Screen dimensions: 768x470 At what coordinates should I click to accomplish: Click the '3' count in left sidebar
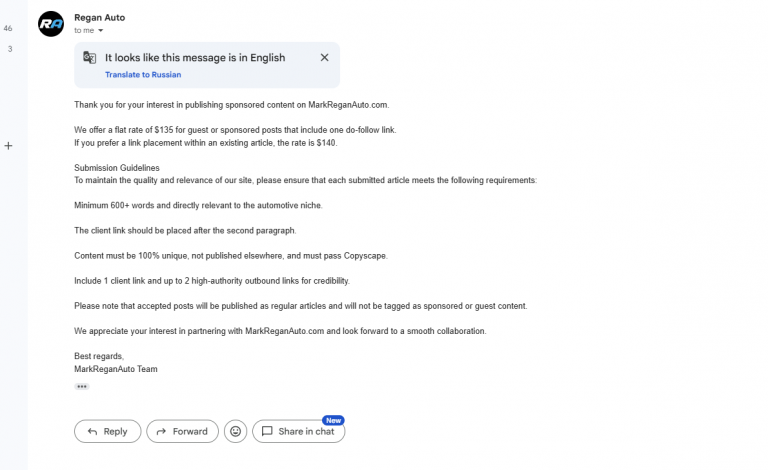[x=10, y=49]
